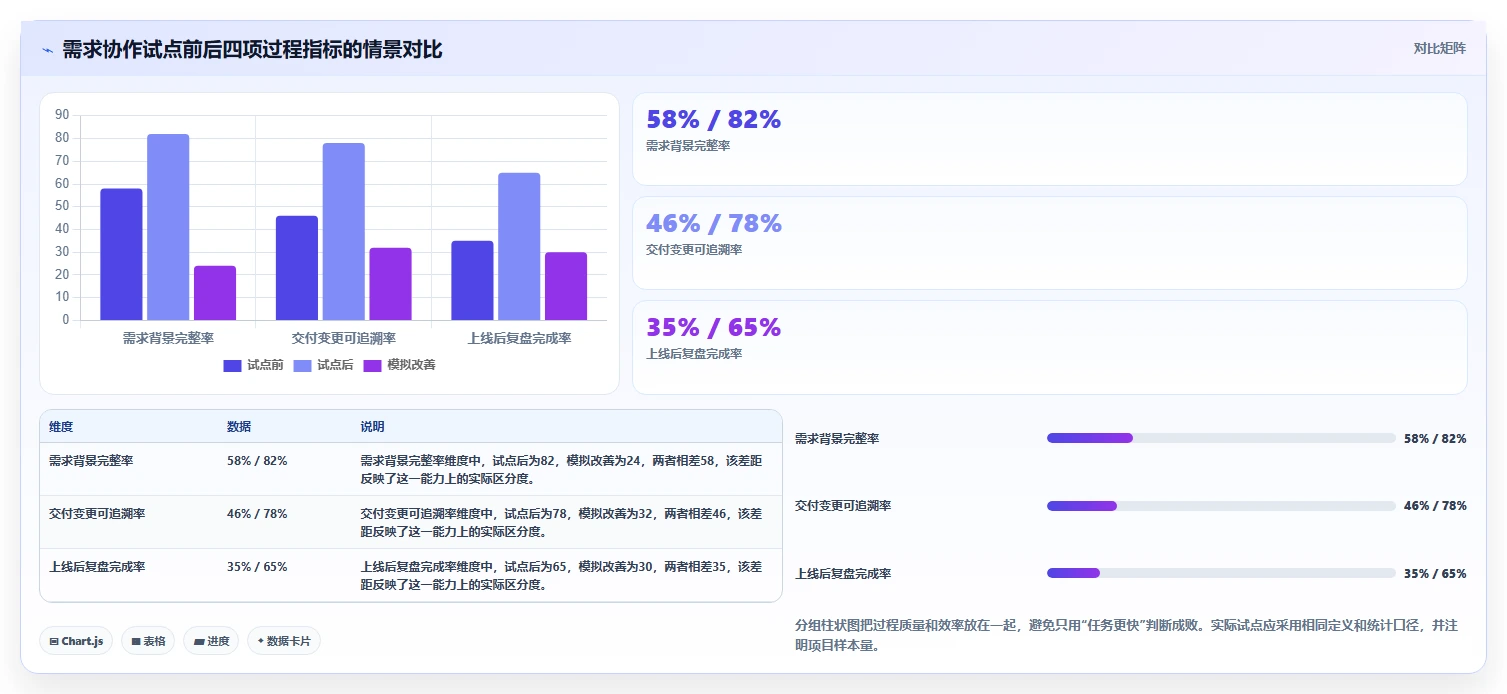The width and height of the screenshot is (1507, 694).
Task: Click the 表格 tag chip
Action: 148,641
